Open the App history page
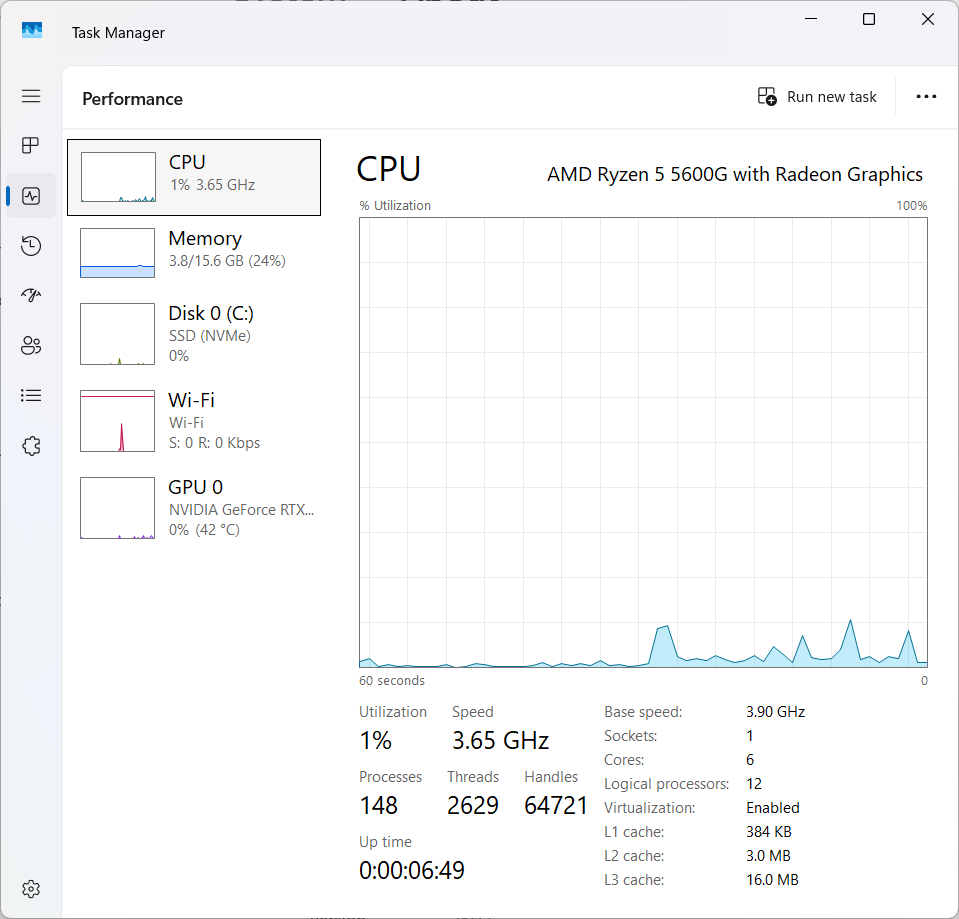This screenshot has width=959, height=919. click(x=31, y=246)
